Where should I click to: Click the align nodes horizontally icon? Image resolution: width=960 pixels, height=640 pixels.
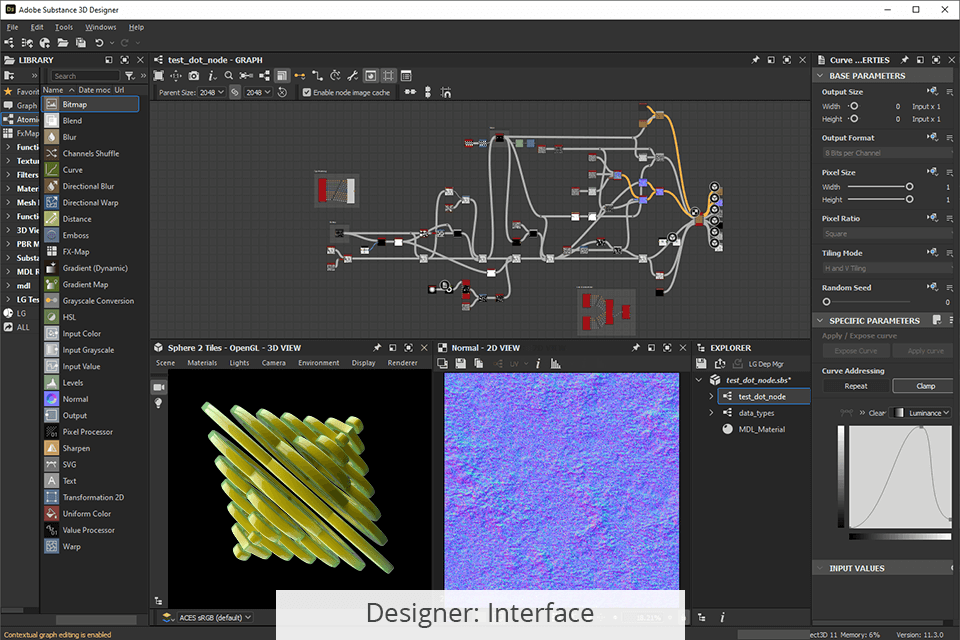pos(410,92)
